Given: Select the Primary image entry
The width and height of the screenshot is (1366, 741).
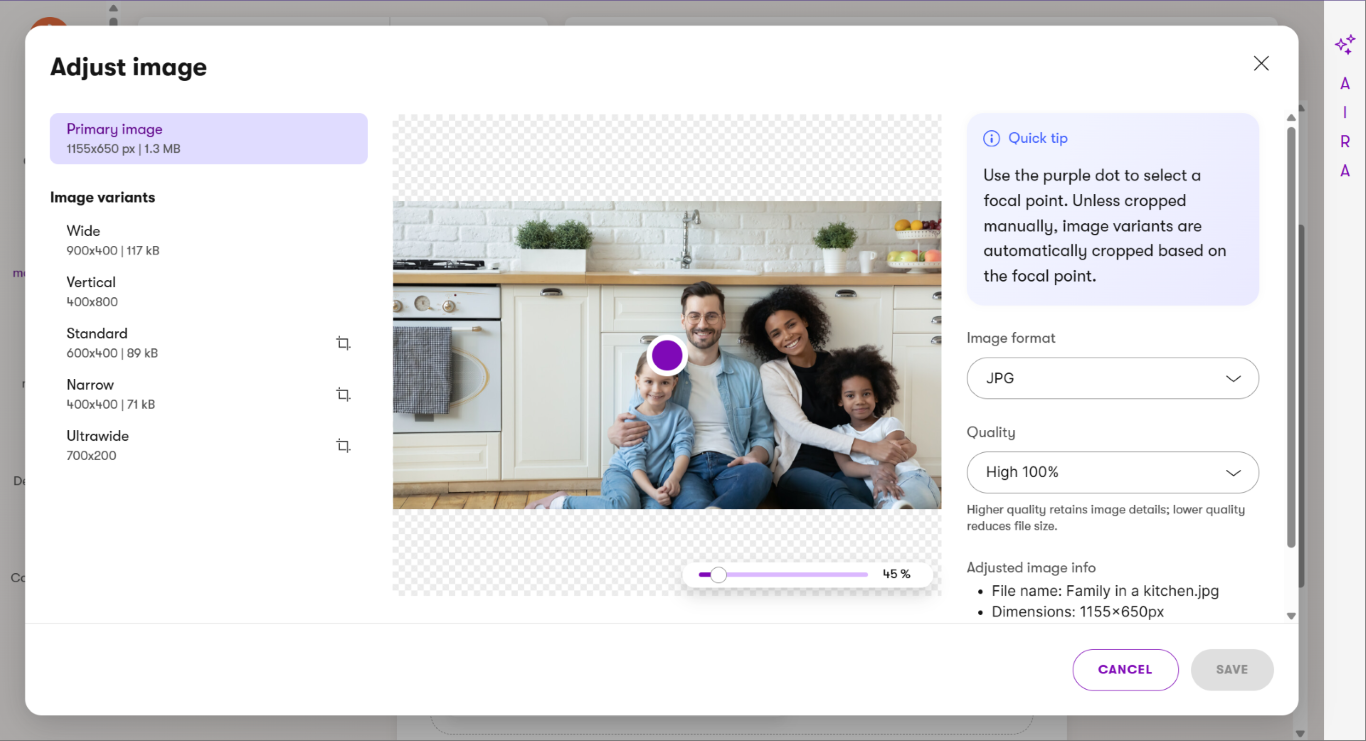Looking at the screenshot, I should click(208, 138).
